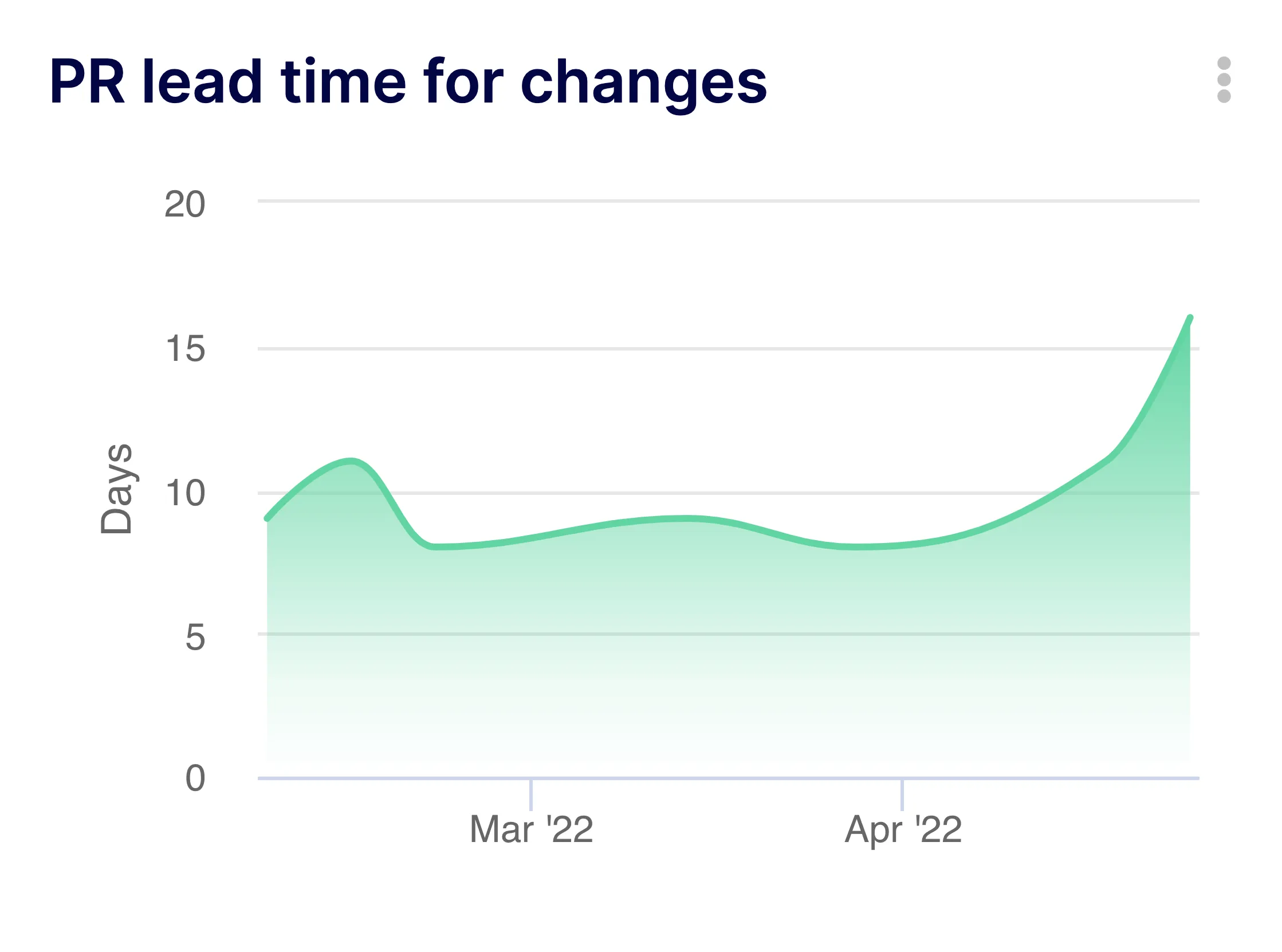Viewport: 1282px width, 952px height.
Task: Click the topmost dot of the kebab menu
Action: point(1224,62)
